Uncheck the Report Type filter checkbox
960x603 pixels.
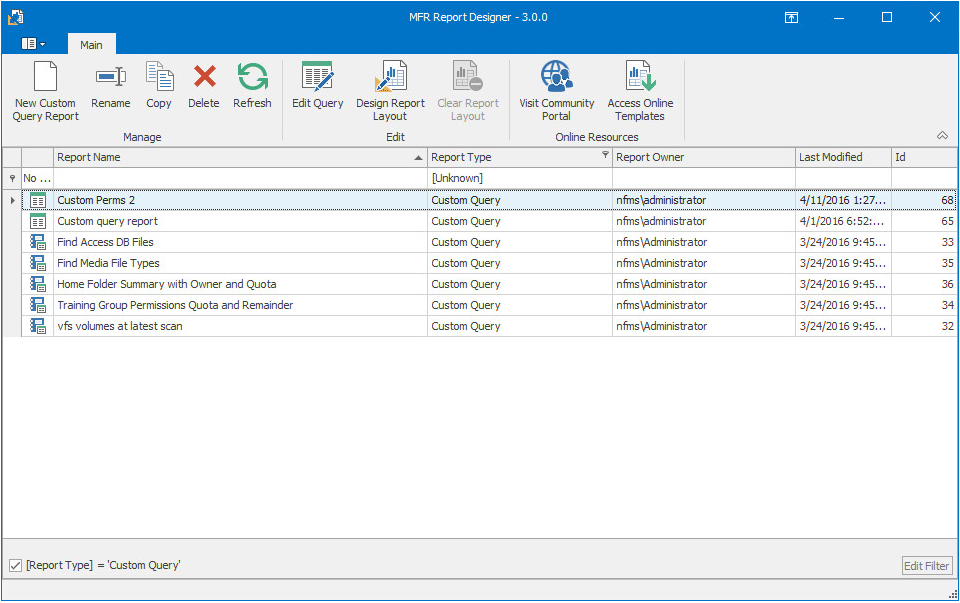point(14,565)
